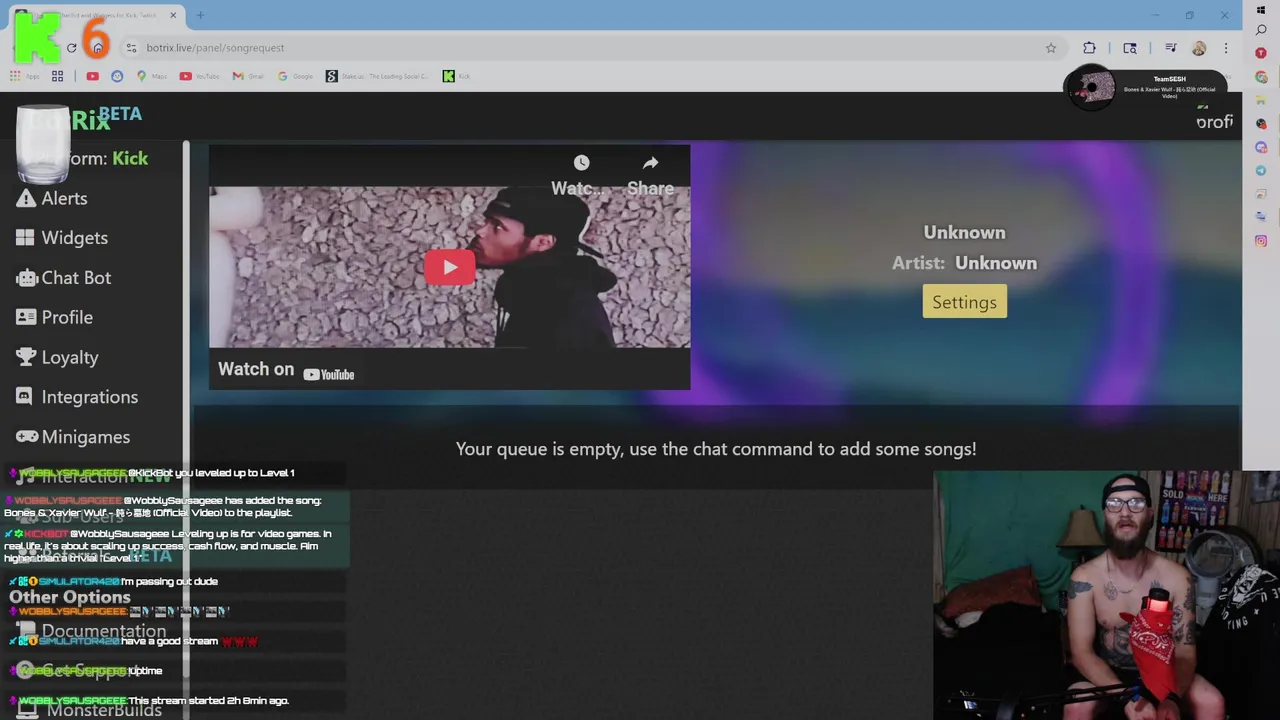Click the Share arrow on video
The width and height of the screenshot is (1280, 720).
click(x=650, y=163)
